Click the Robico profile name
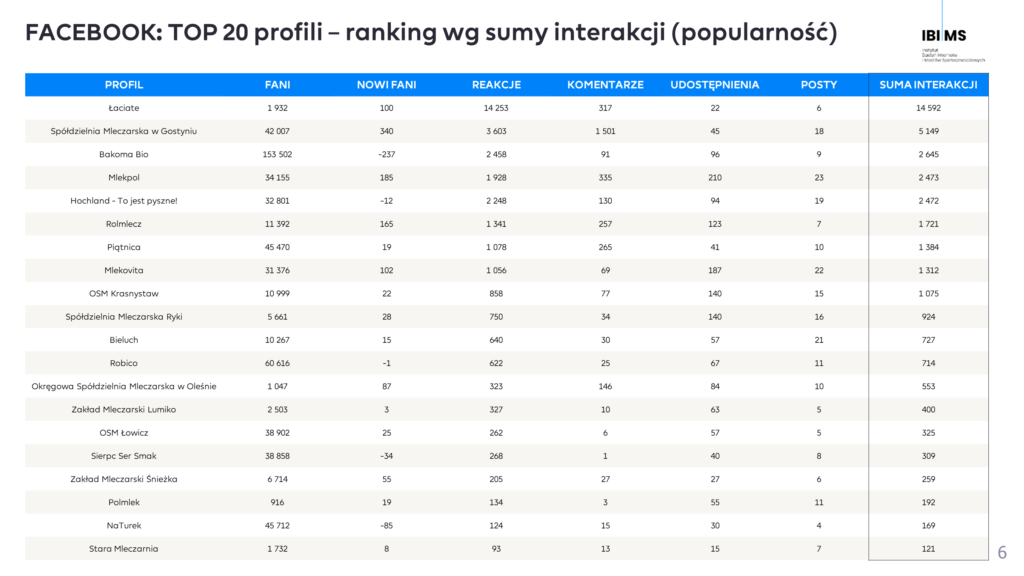This screenshot has height=576, width=1024. pos(123,363)
